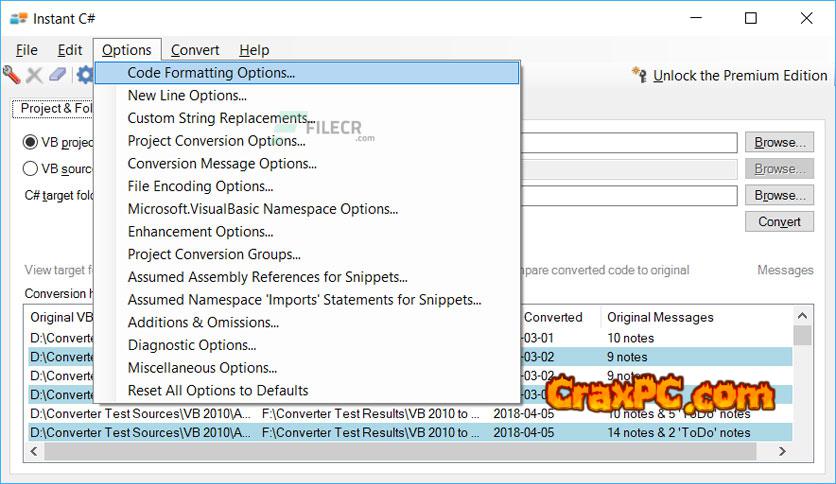
Task: Choose Assumed Namespace 'Imports' Statements for Snippets...
Action: 307,300
